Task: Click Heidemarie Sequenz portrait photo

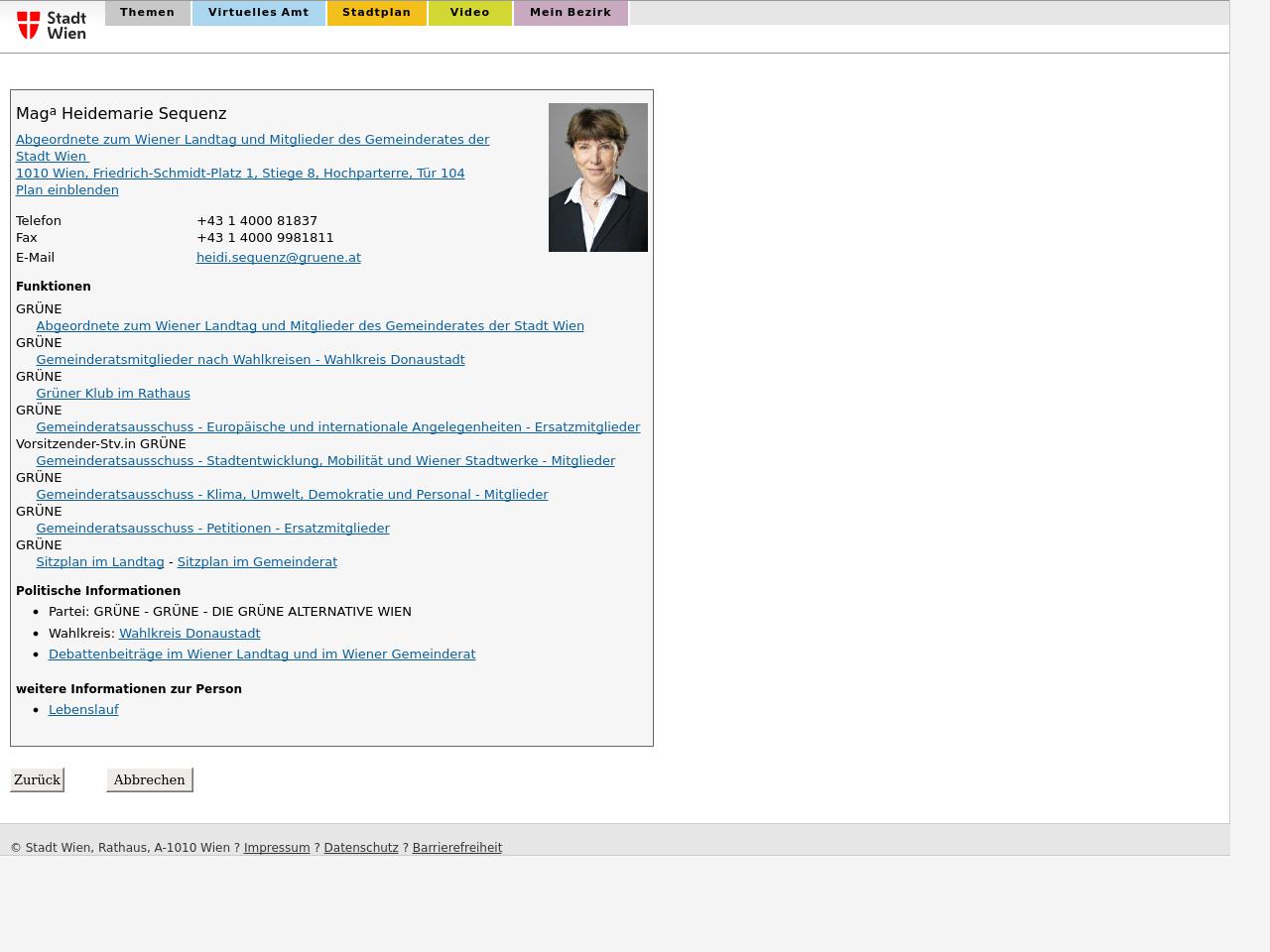Action: pyautogui.click(x=597, y=178)
